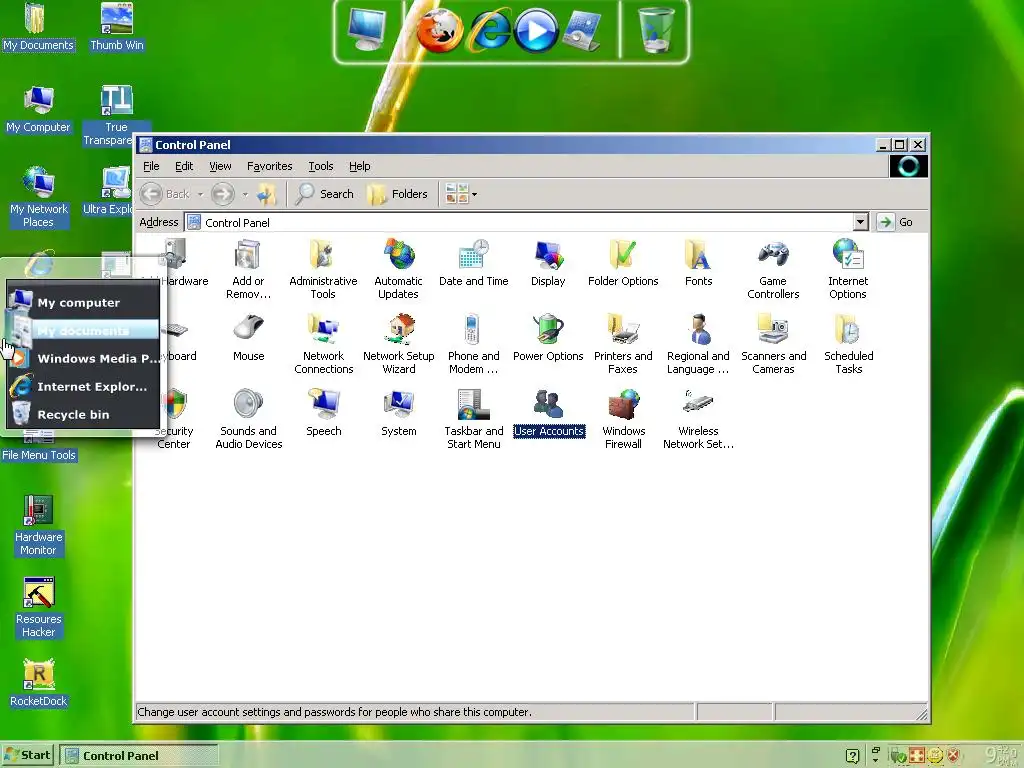The width and height of the screenshot is (1024, 768).
Task: Open Sounds and Audio Devices icon
Action: [248, 419]
